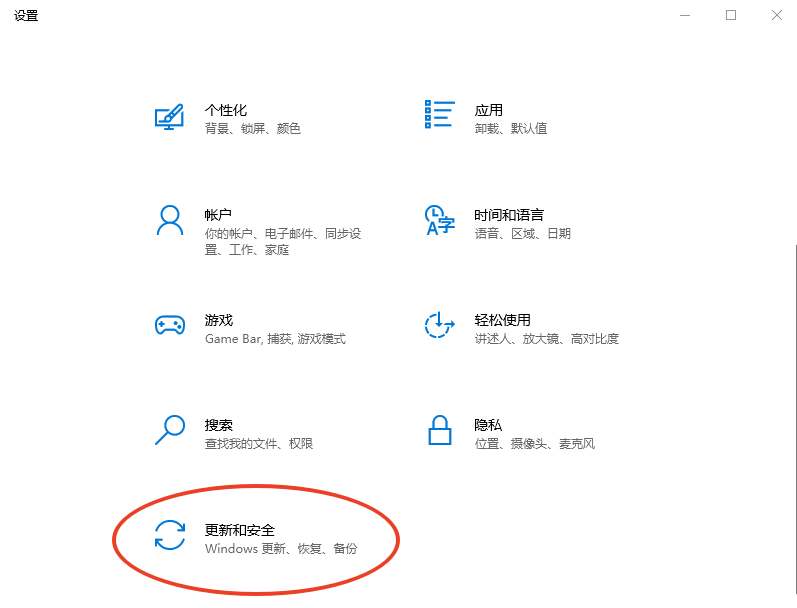Minimize the 设置 window
This screenshot has width=797, height=608.
tap(685, 15)
